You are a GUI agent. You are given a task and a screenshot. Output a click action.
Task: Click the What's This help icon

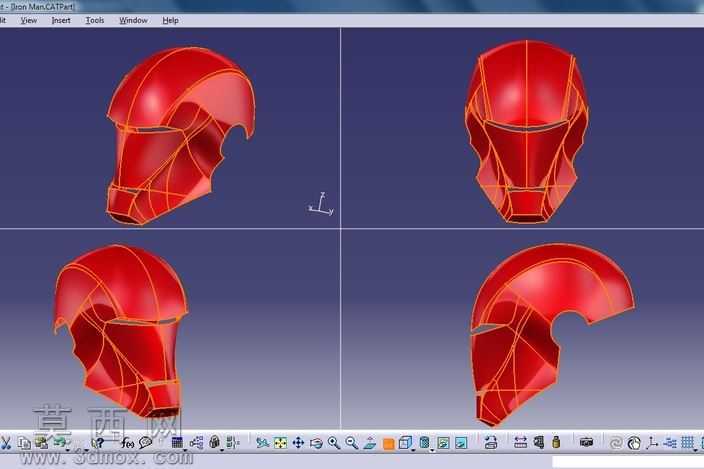click(98, 443)
